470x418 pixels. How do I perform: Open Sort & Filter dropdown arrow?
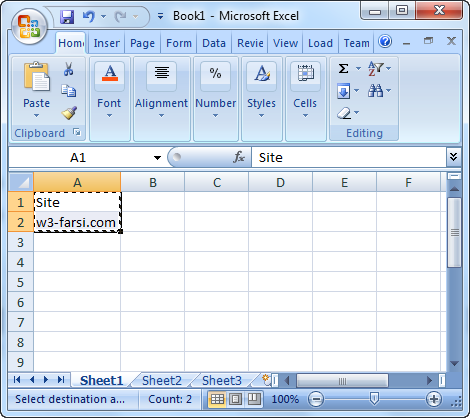[389, 68]
